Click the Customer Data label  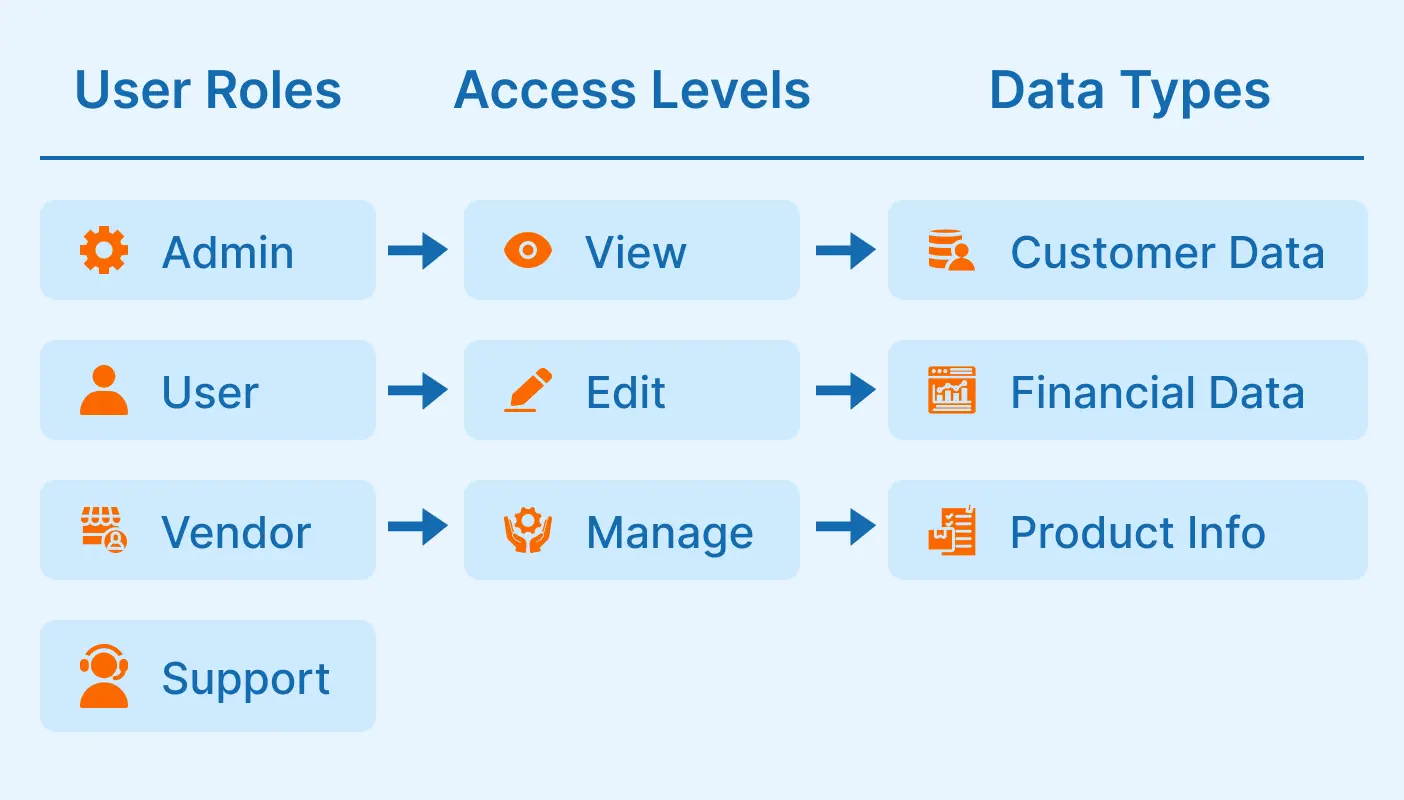click(1167, 252)
